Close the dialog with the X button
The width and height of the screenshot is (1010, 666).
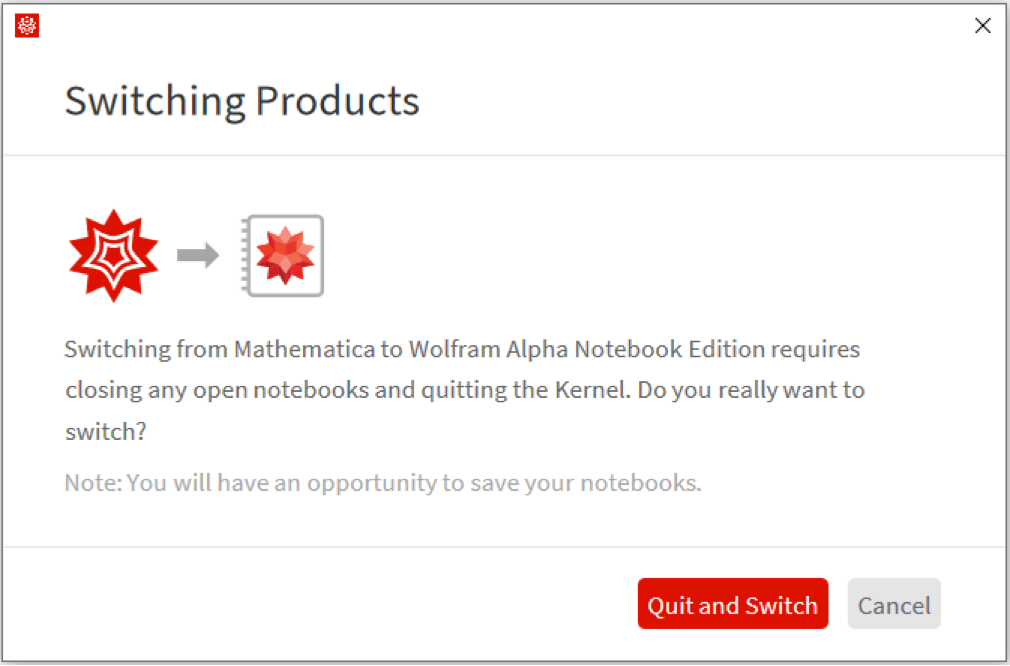(x=983, y=26)
